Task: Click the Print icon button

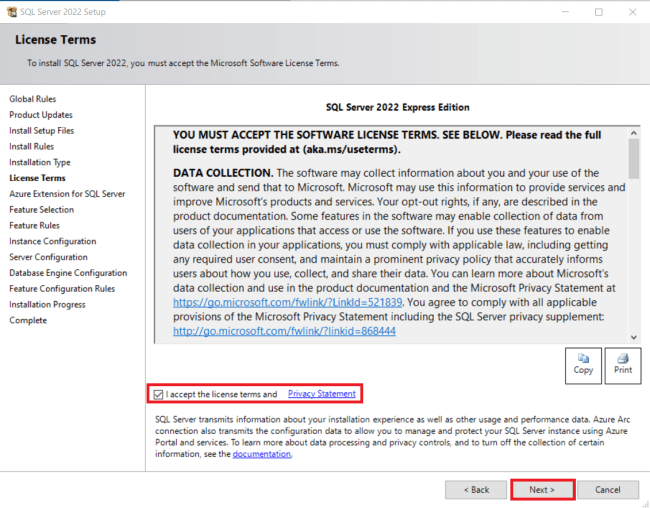Action: tap(623, 365)
